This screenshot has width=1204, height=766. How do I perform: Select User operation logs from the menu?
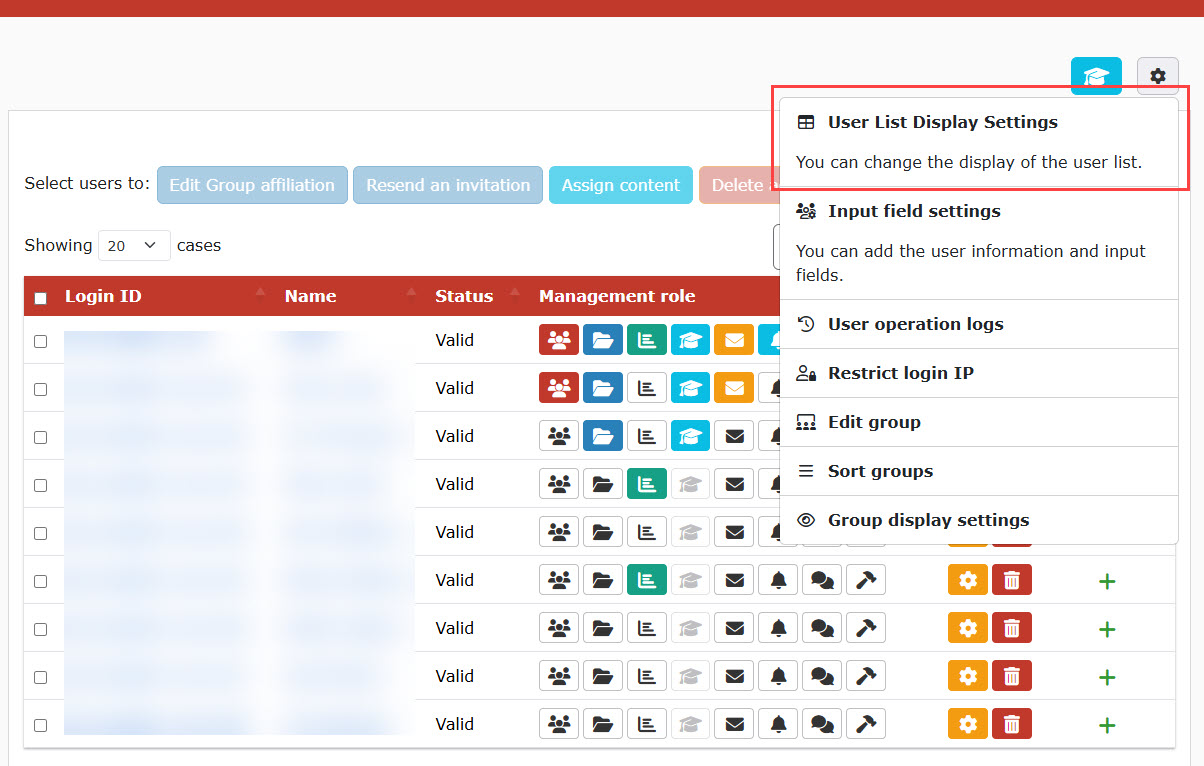[915, 324]
